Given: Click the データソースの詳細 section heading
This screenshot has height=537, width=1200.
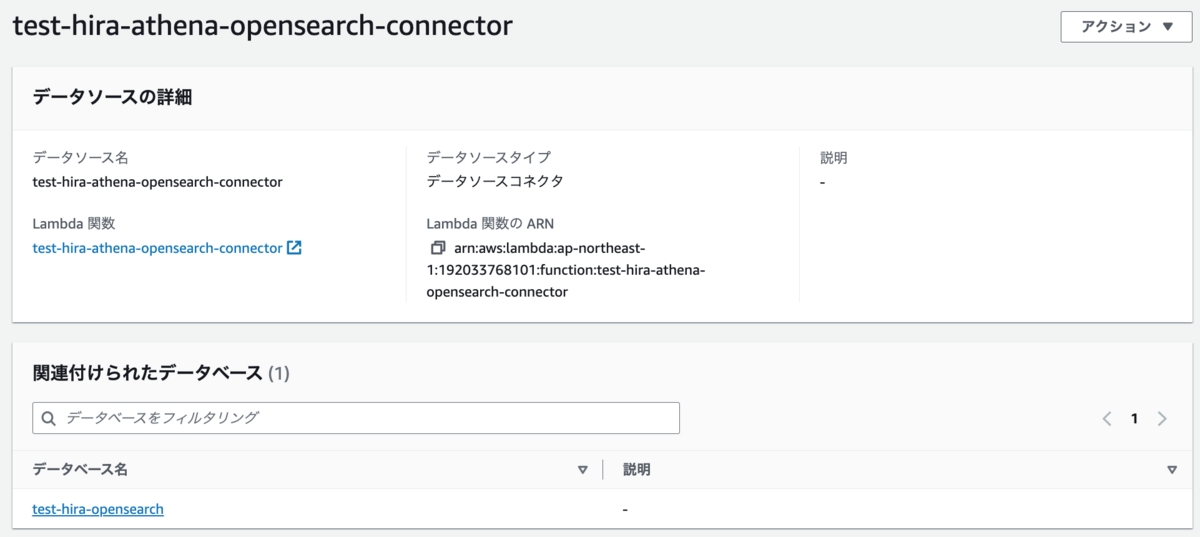Looking at the screenshot, I should coord(112,97).
